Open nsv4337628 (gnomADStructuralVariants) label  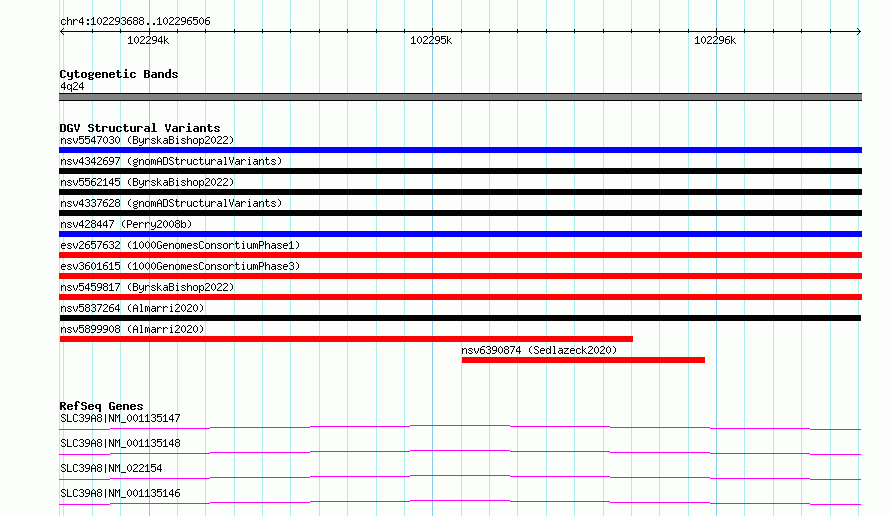tap(171, 203)
